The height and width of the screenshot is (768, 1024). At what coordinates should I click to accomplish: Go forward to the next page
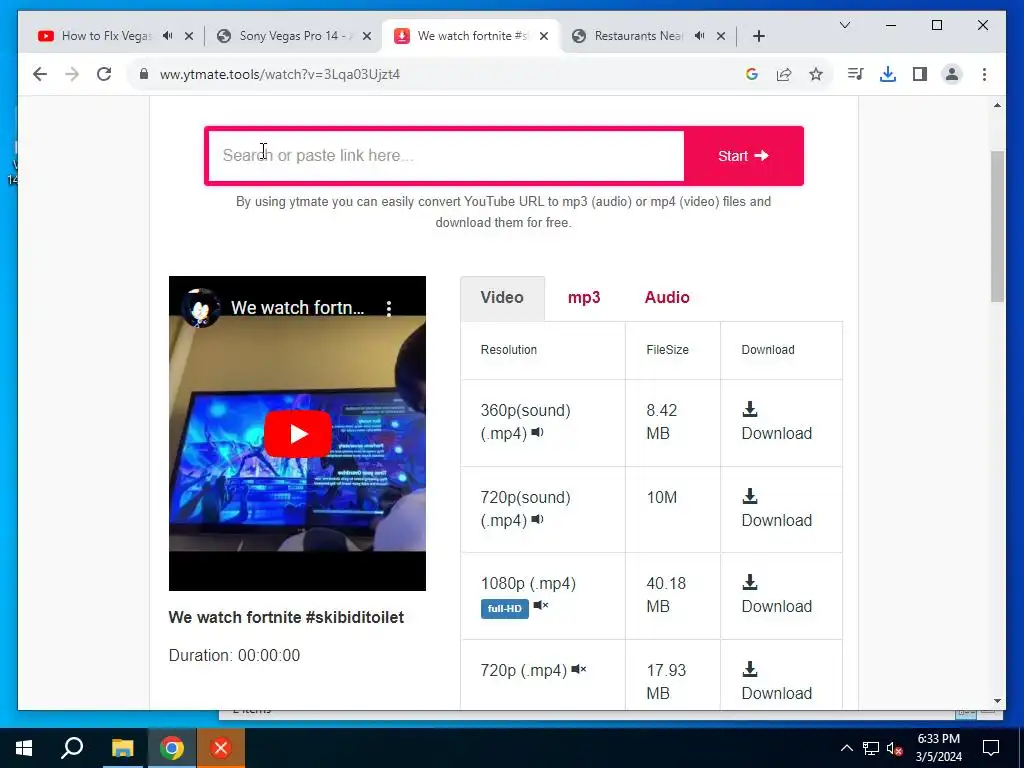[72, 74]
